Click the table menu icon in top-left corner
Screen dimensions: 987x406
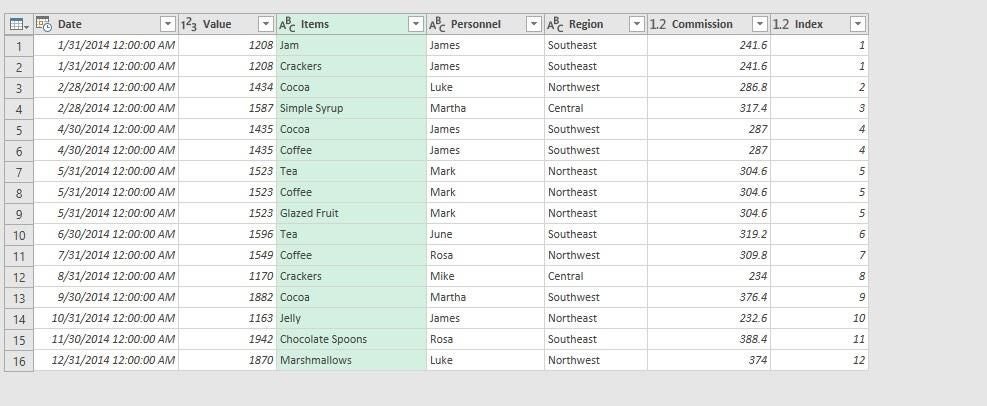[x=18, y=24]
